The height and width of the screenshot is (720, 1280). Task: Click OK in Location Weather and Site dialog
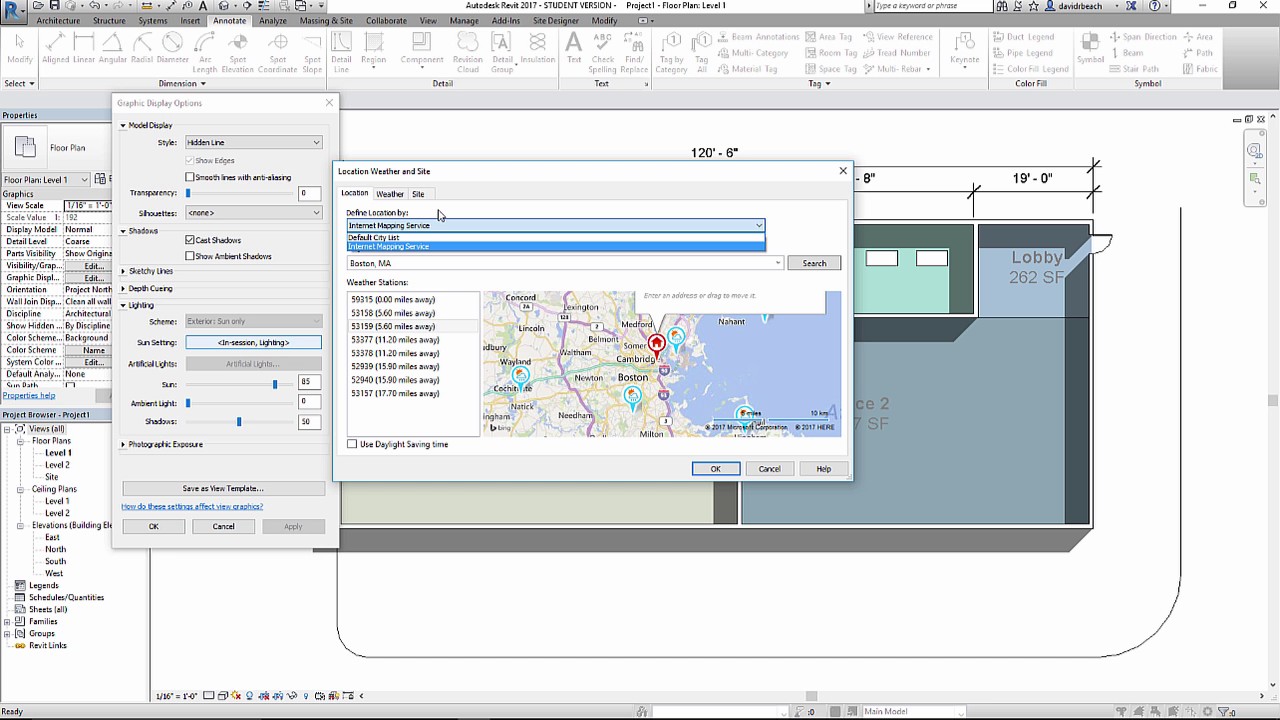[x=716, y=468]
